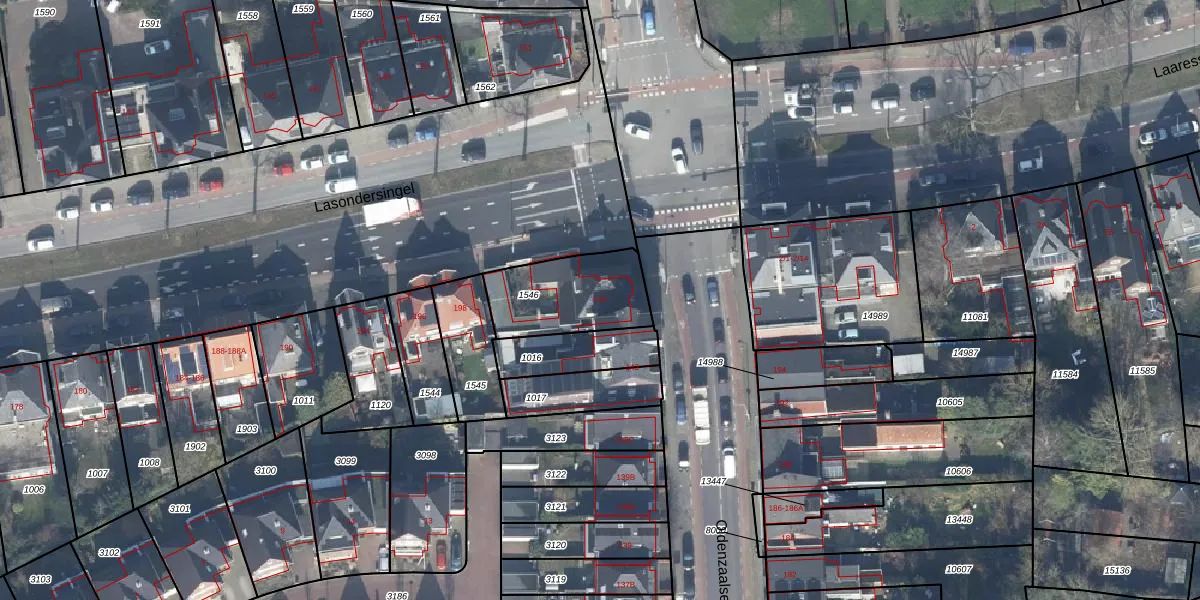Pick parcel label 1017
This screenshot has height=600, width=1200.
click(x=536, y=398)
